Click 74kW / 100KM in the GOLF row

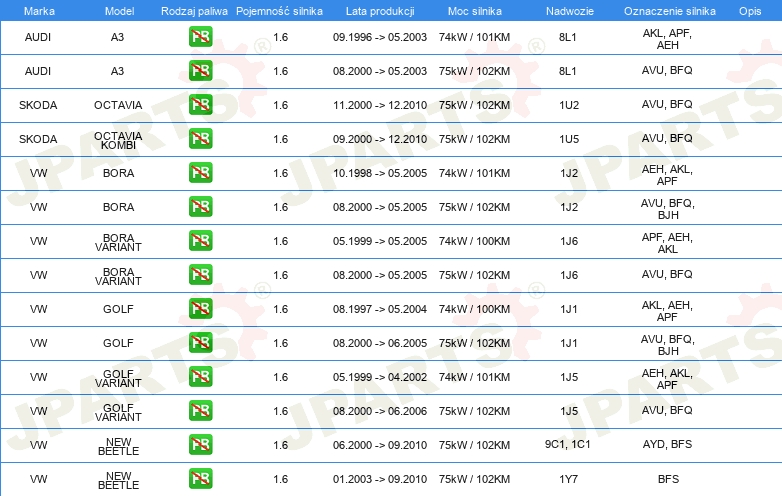[474, 309]
